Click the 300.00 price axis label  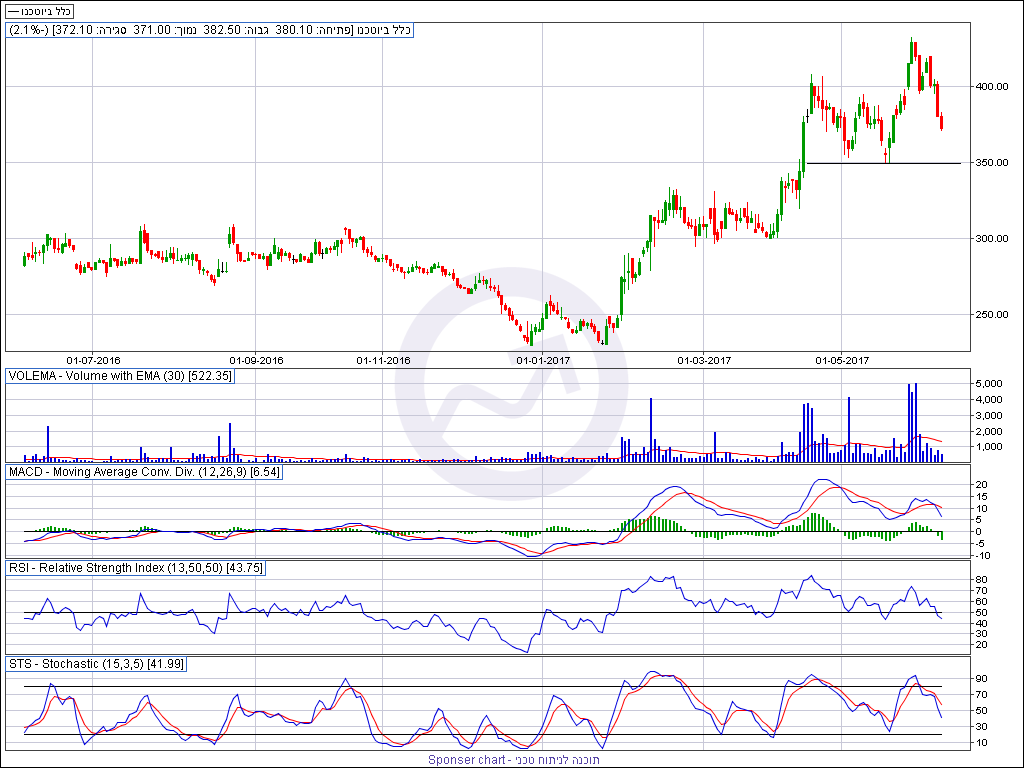[993, 239]
